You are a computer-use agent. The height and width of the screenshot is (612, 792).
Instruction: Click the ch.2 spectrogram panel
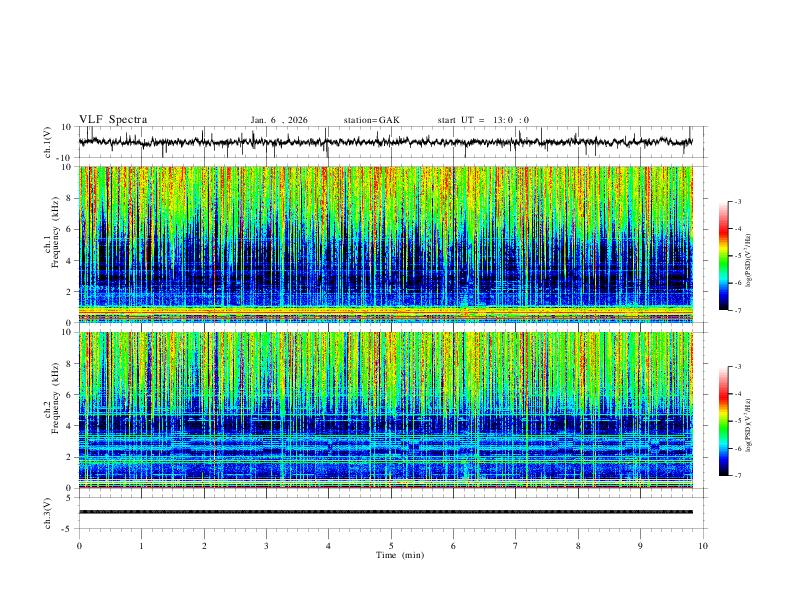386,410
